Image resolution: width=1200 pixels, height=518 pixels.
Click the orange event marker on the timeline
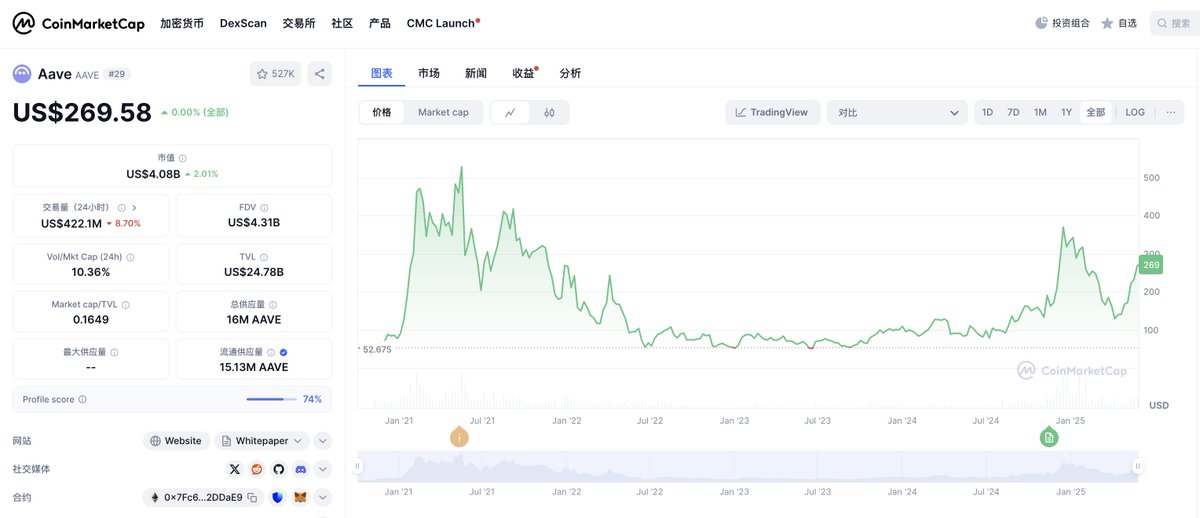click(458, 437)
